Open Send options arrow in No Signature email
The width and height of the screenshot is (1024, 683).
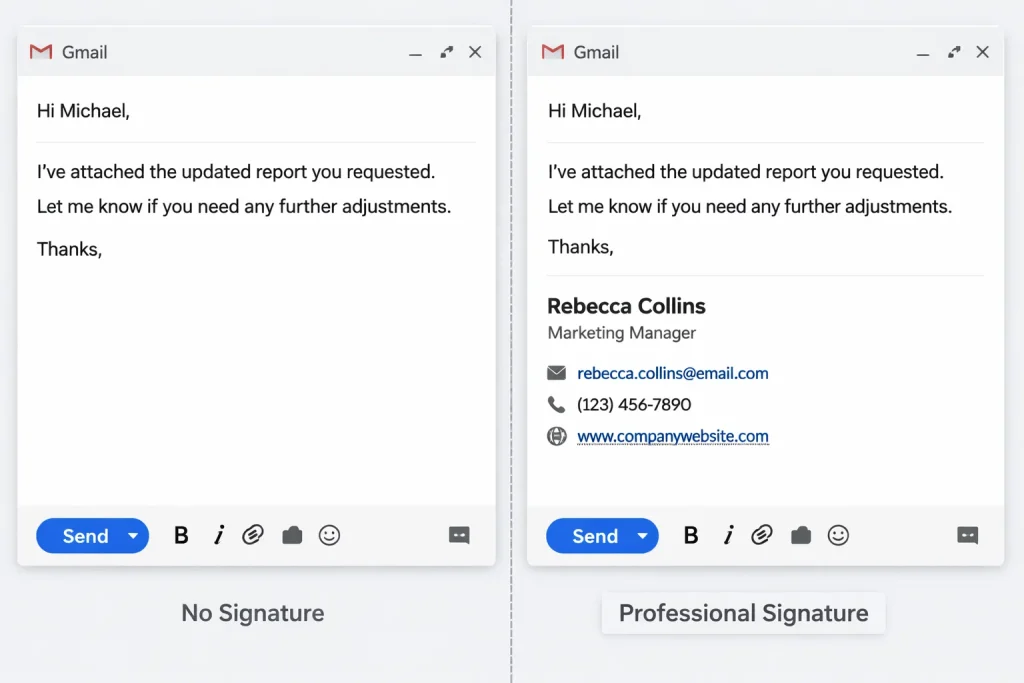[133, 536]
